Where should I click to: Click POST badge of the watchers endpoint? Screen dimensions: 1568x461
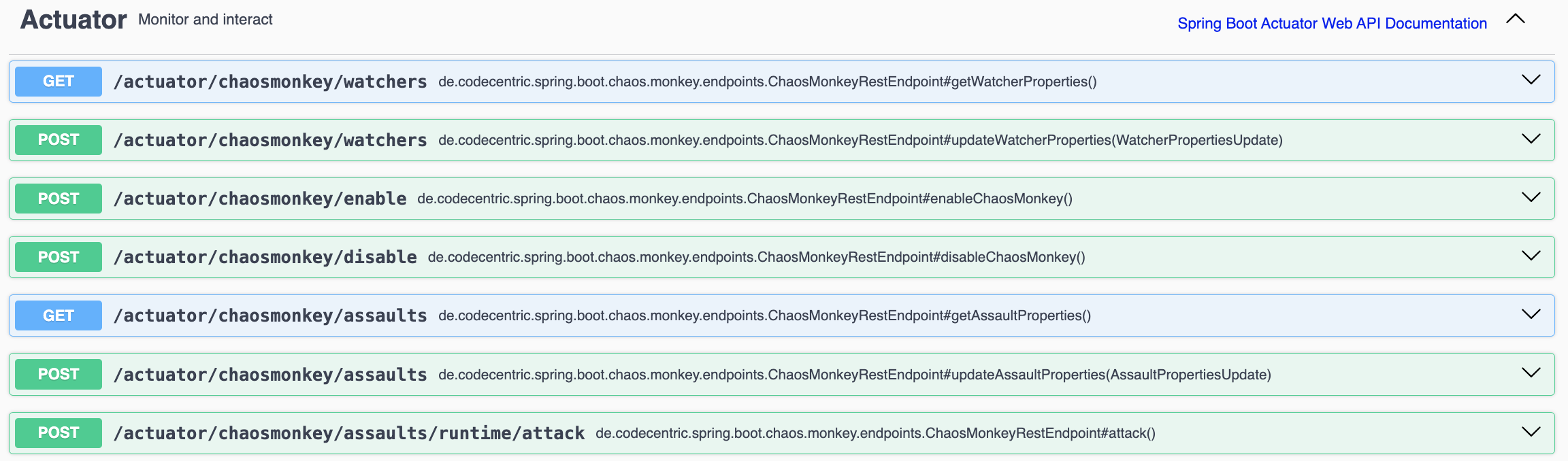[59, 140]
